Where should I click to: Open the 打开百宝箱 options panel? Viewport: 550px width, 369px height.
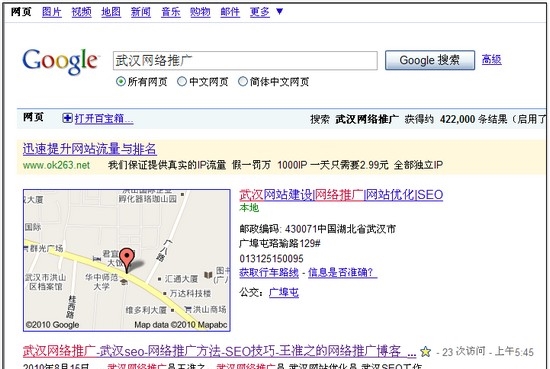point(104,119)
